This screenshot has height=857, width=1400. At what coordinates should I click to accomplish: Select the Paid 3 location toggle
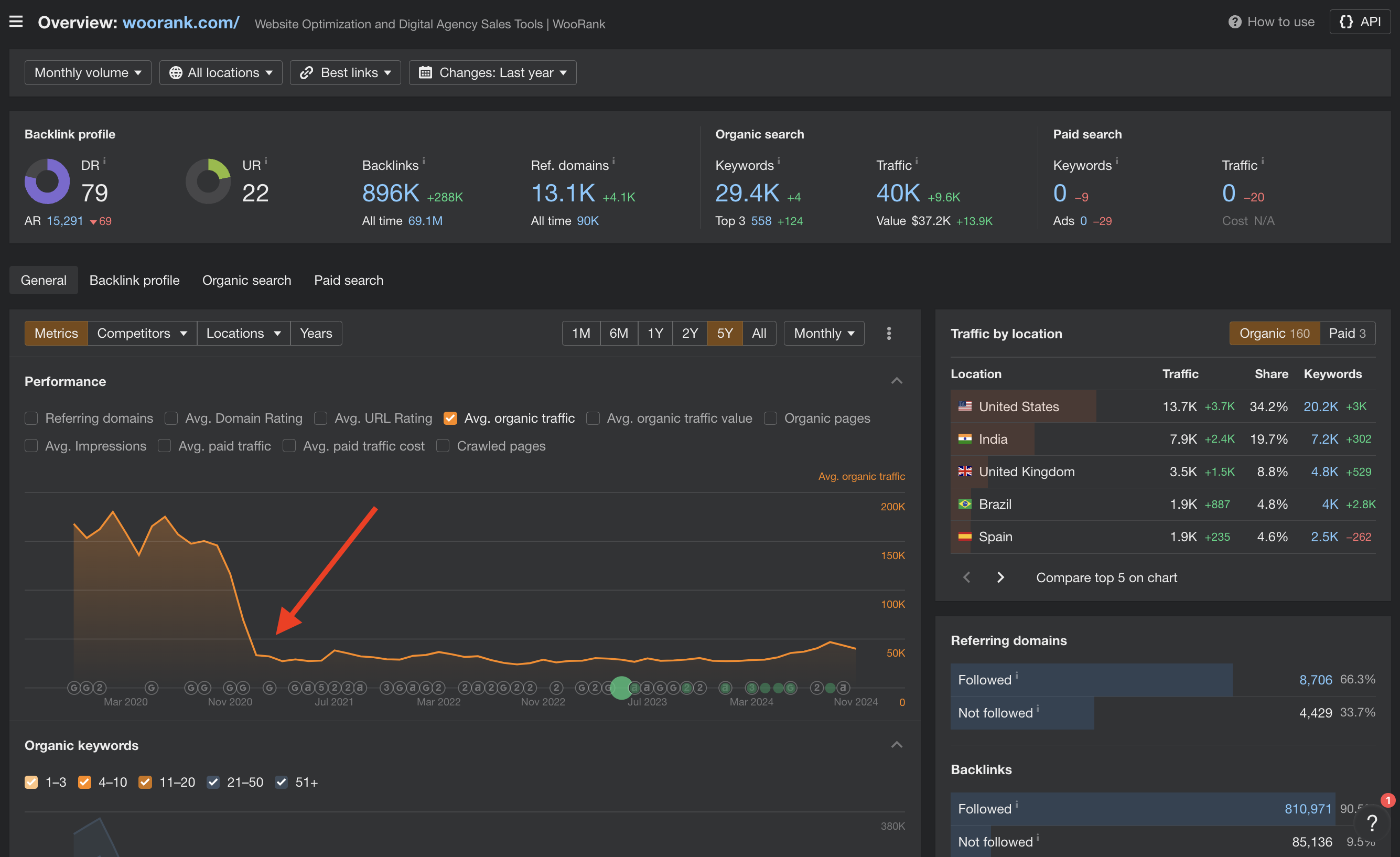(x=1347, y=334)
